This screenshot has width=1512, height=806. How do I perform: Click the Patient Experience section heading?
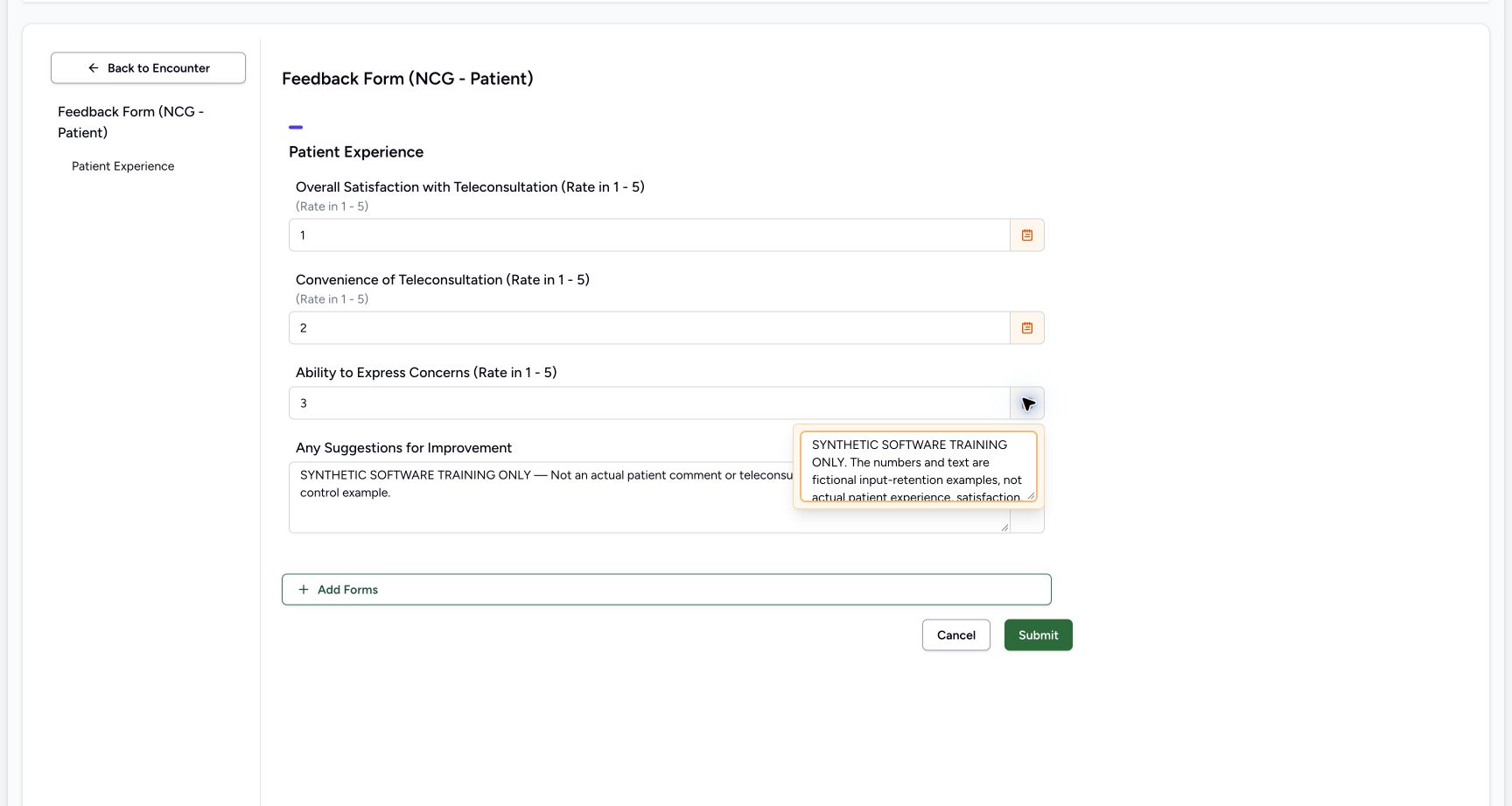[x=356, y=152]
